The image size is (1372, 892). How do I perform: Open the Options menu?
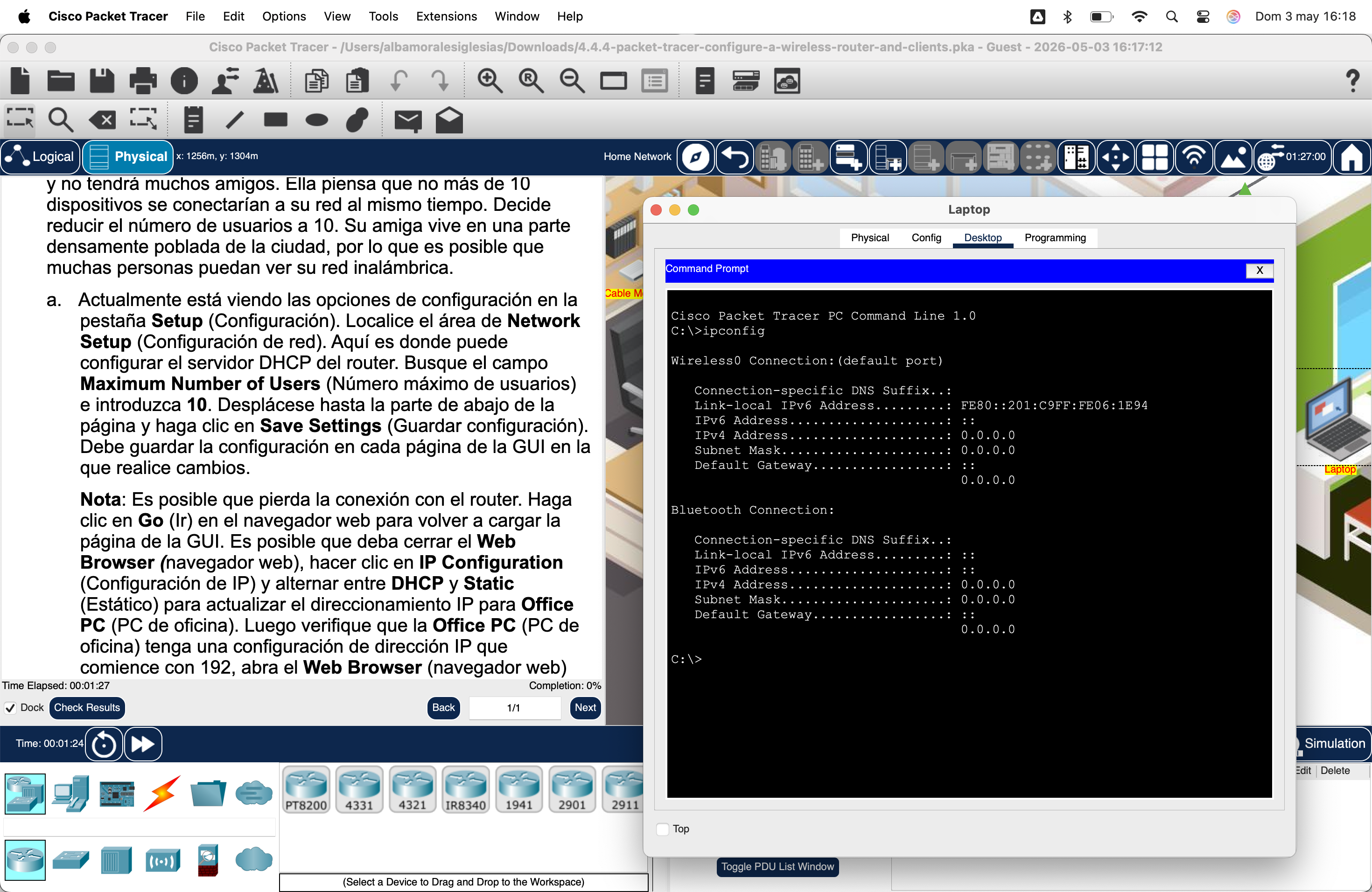click(284, 16)
